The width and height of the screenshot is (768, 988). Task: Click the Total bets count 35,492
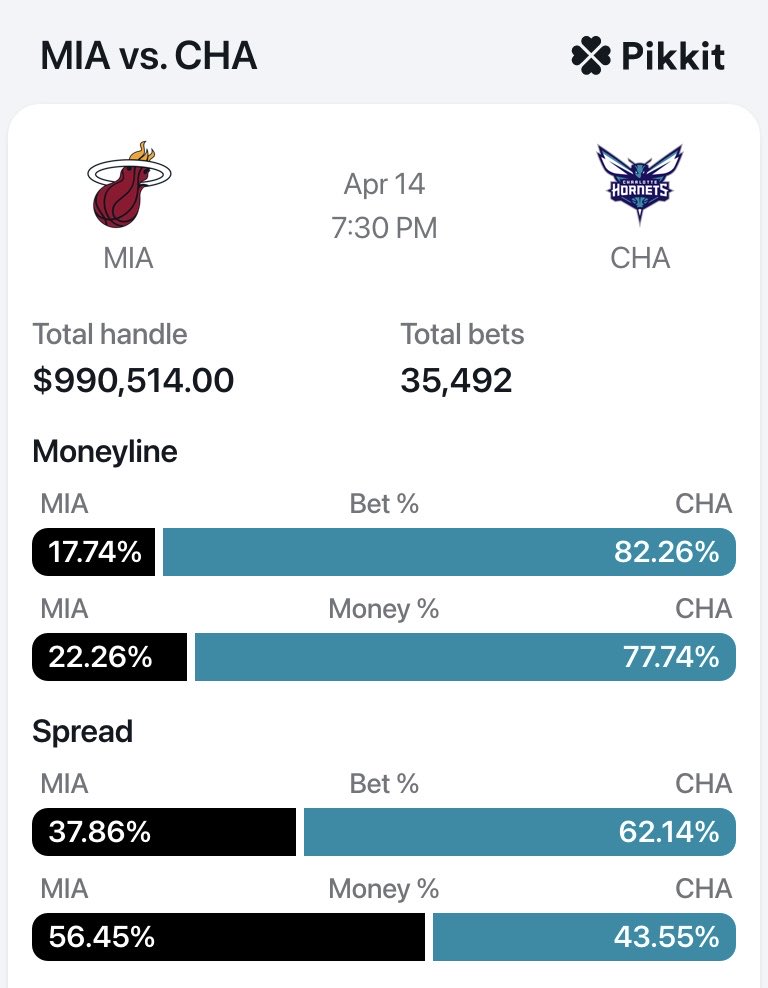(x=456, y=380)
